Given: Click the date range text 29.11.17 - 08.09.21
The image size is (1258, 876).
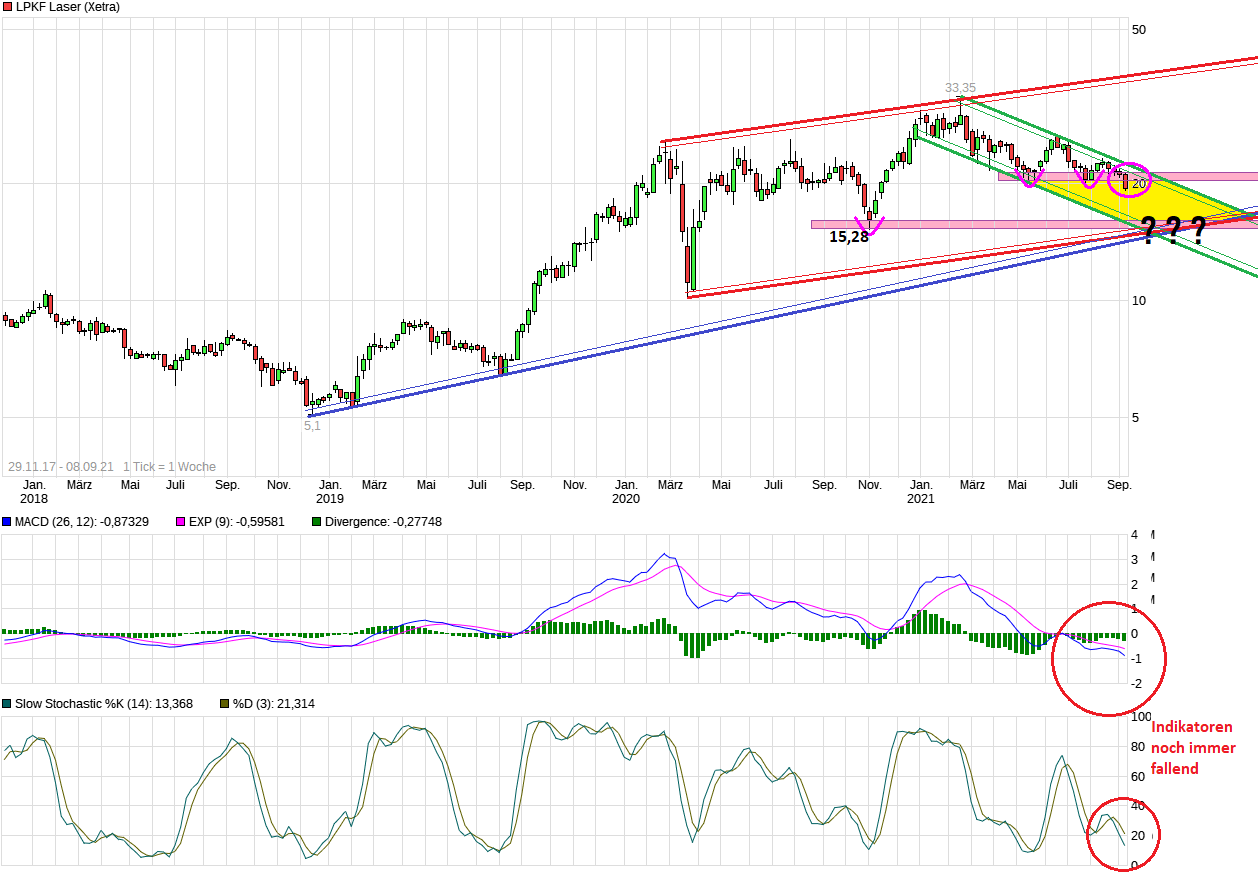Looking at the screenshot, I should (61, 467).
